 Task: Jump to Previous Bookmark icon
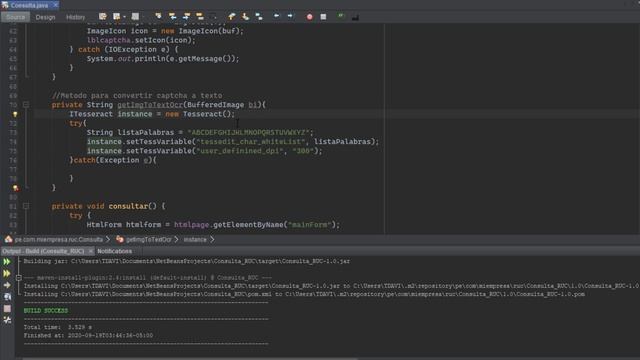coord(232,17)
